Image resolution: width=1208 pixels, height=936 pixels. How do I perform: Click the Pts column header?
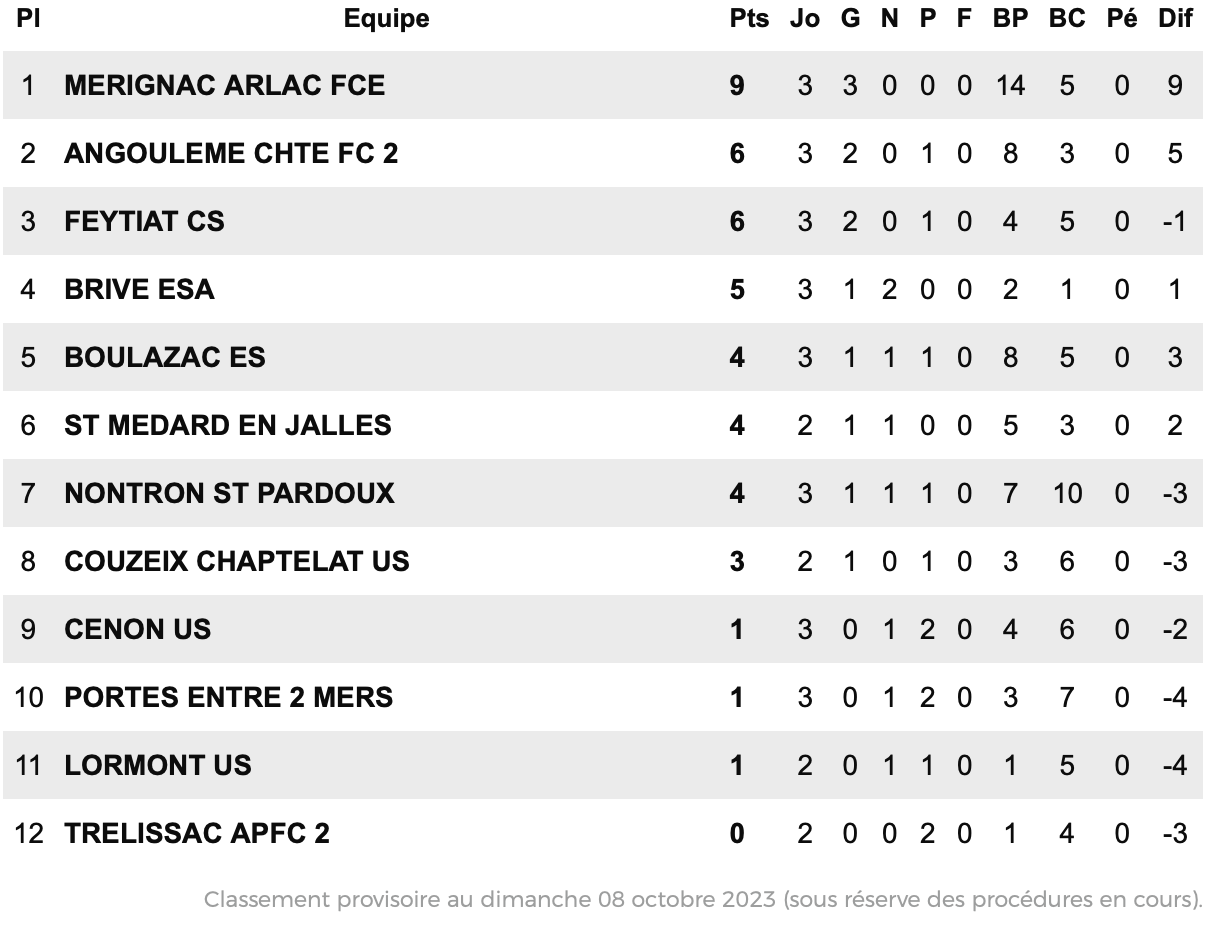(749, 19)
